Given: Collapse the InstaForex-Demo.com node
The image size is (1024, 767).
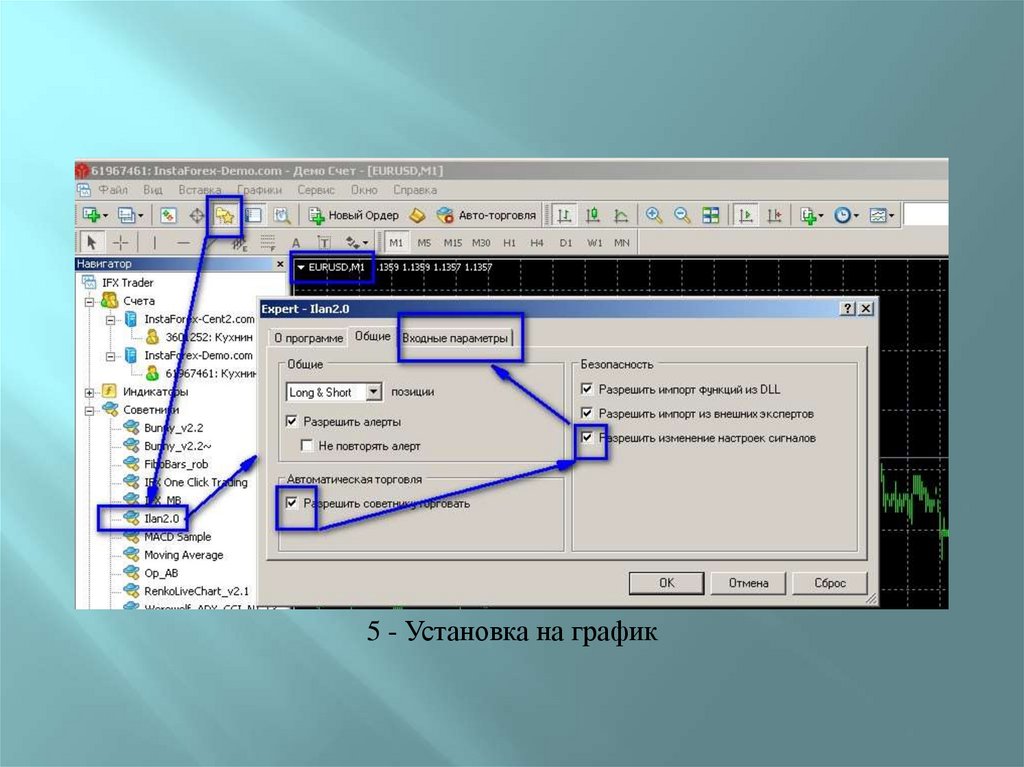Looking at the screenshot, I should coord(110,356).
